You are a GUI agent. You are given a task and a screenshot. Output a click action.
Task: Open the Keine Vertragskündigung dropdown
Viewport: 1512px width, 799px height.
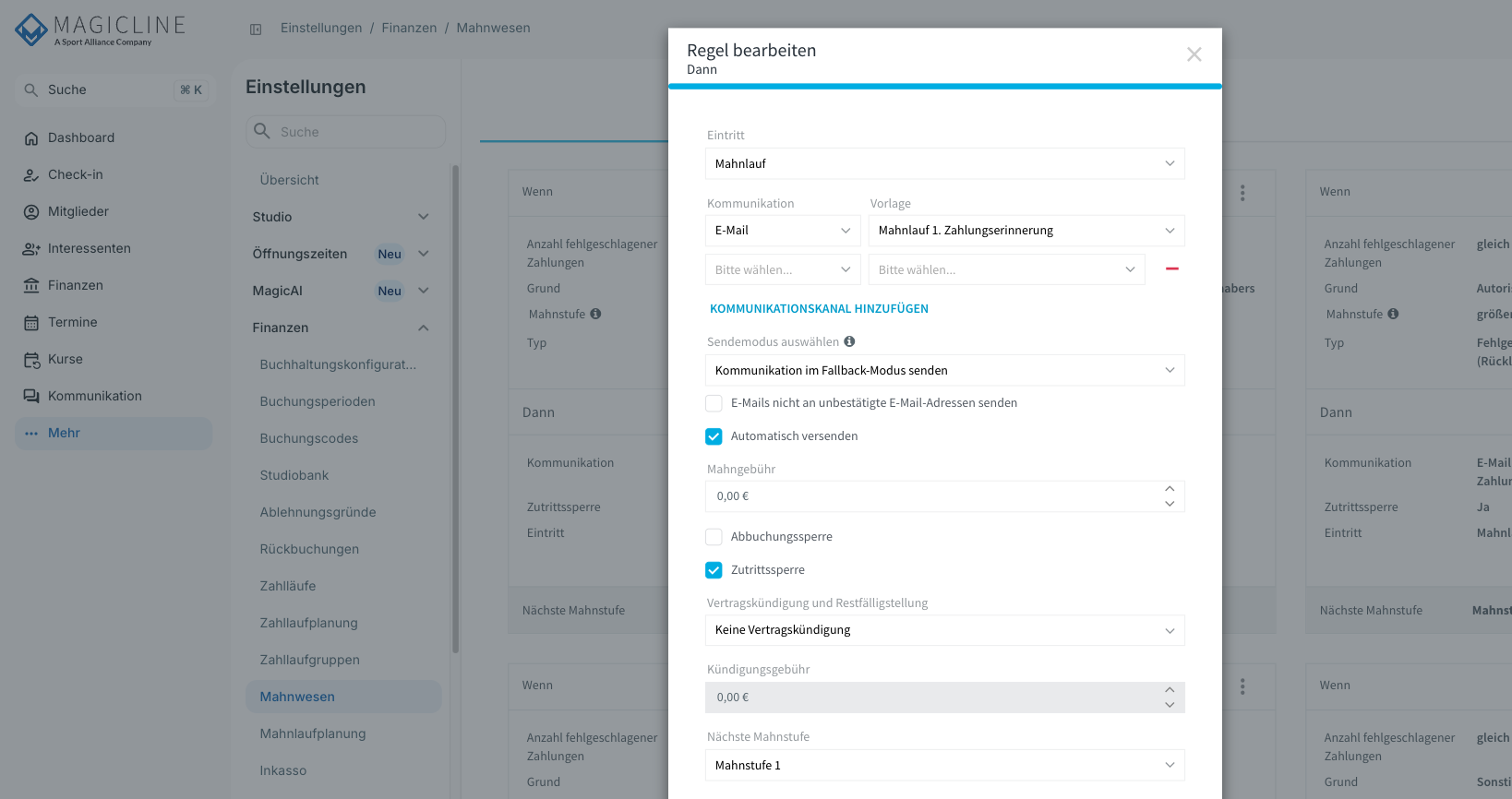945,630
